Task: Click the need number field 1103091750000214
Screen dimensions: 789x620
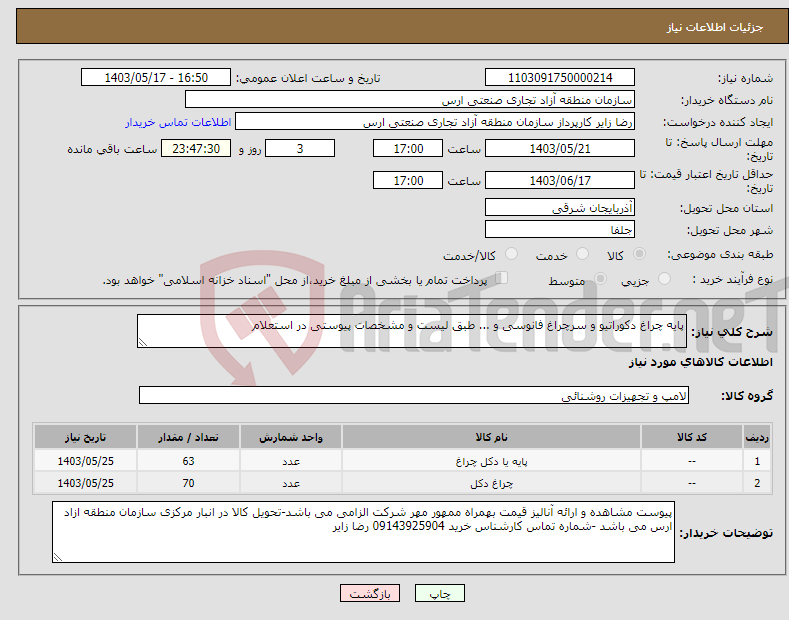Action: [x=560, y=78]
